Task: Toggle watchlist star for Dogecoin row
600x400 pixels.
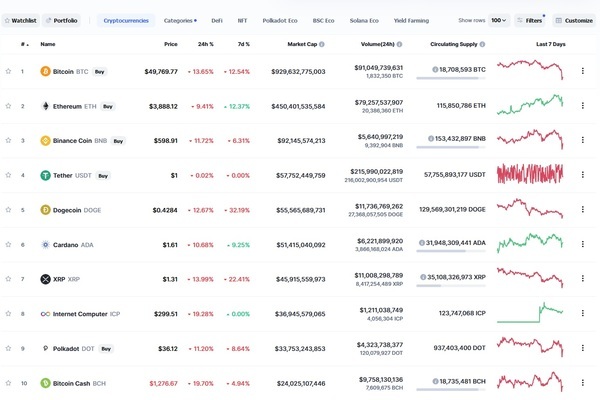Action: click(8, 210)
